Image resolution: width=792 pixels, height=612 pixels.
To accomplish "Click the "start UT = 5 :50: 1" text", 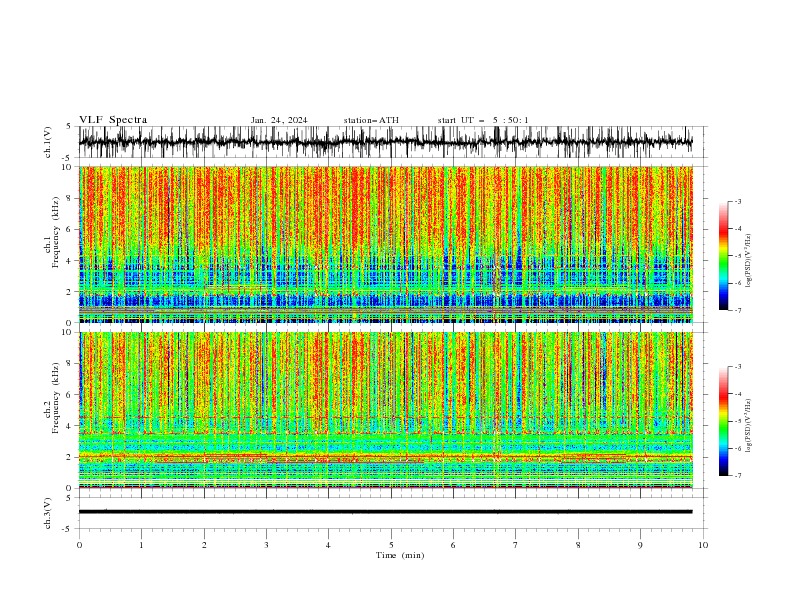I will [483, 120].
